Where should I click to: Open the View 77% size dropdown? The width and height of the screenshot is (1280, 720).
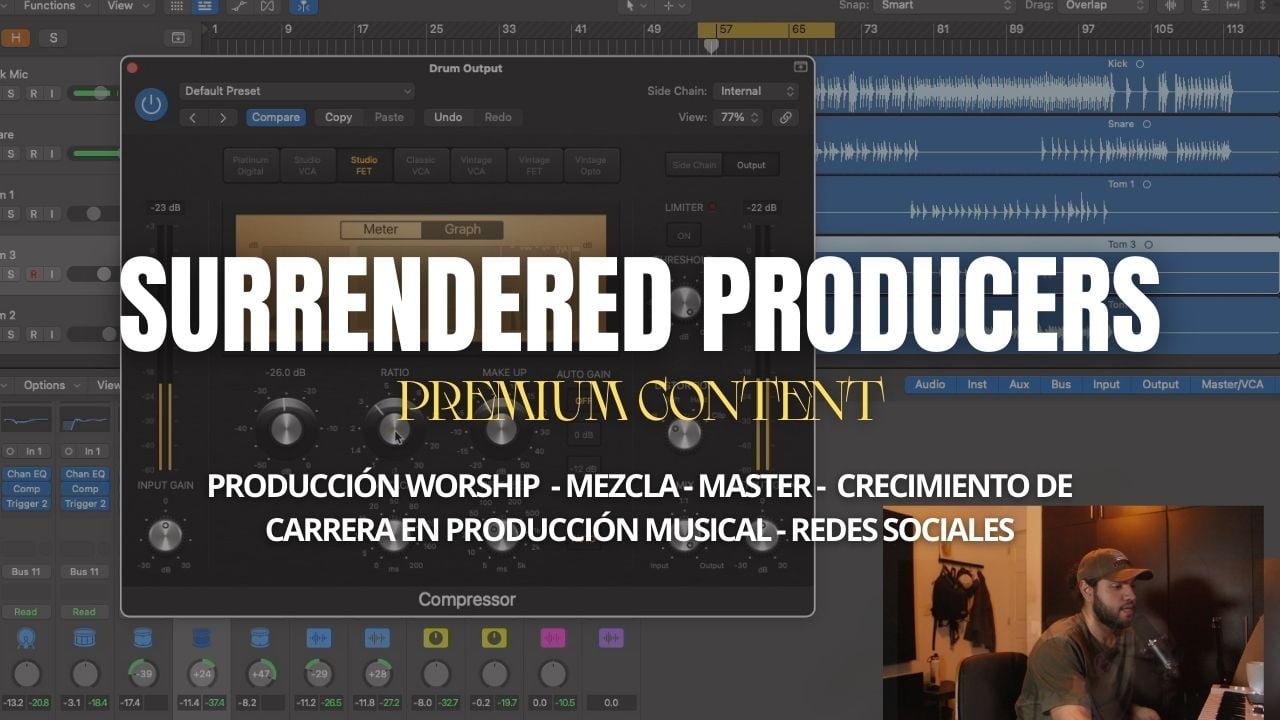(x=740, y=117)
